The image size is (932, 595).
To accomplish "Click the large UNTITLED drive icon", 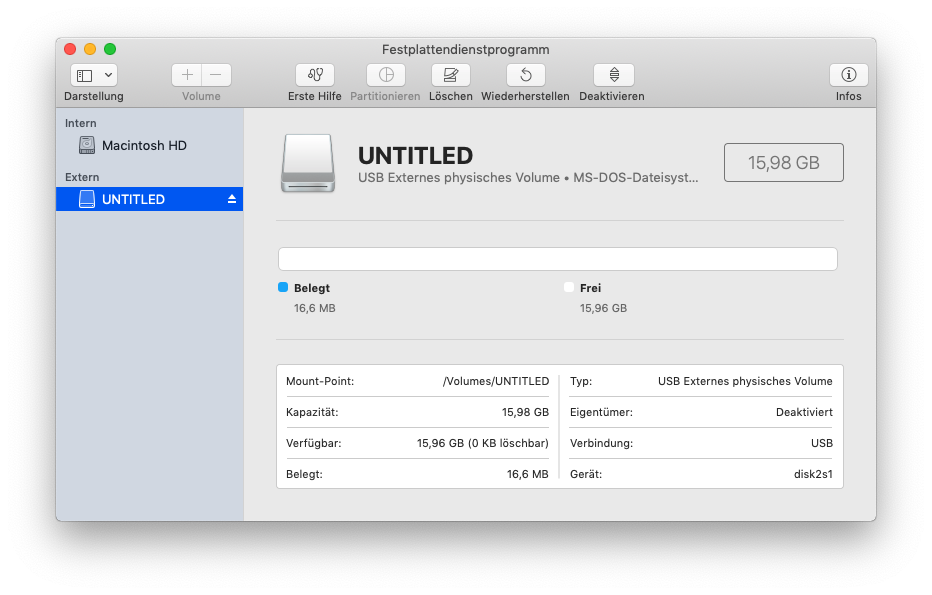I will tap(309, 164).
